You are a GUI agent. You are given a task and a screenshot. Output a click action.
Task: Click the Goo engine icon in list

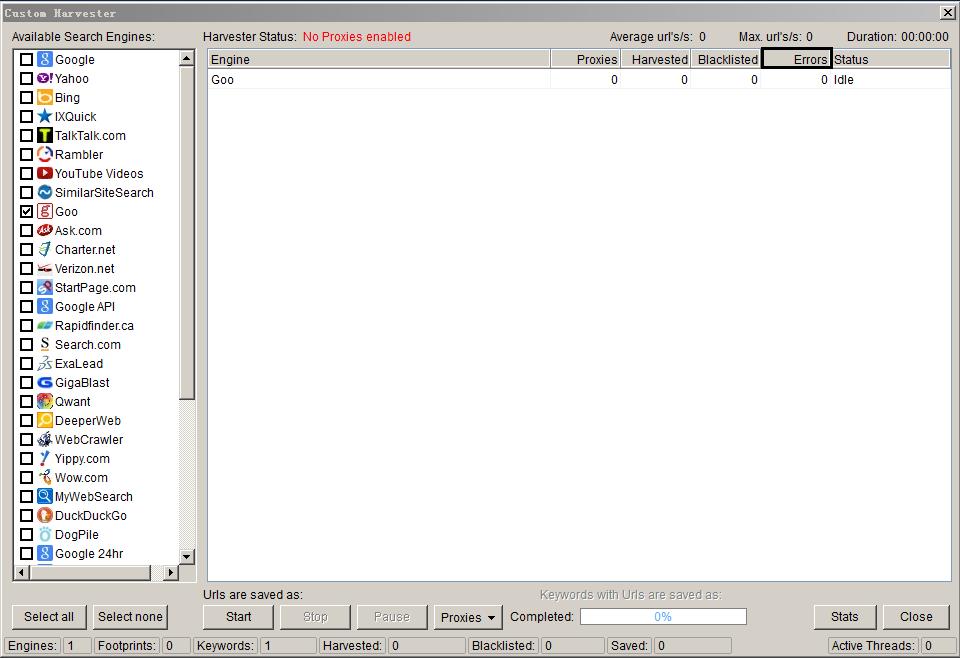click(45, 211)
